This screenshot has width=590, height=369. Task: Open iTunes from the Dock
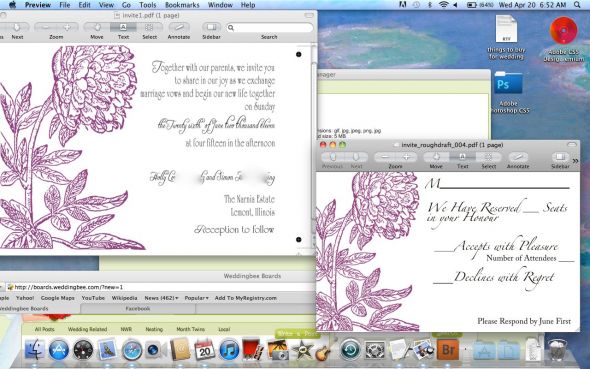229,349
